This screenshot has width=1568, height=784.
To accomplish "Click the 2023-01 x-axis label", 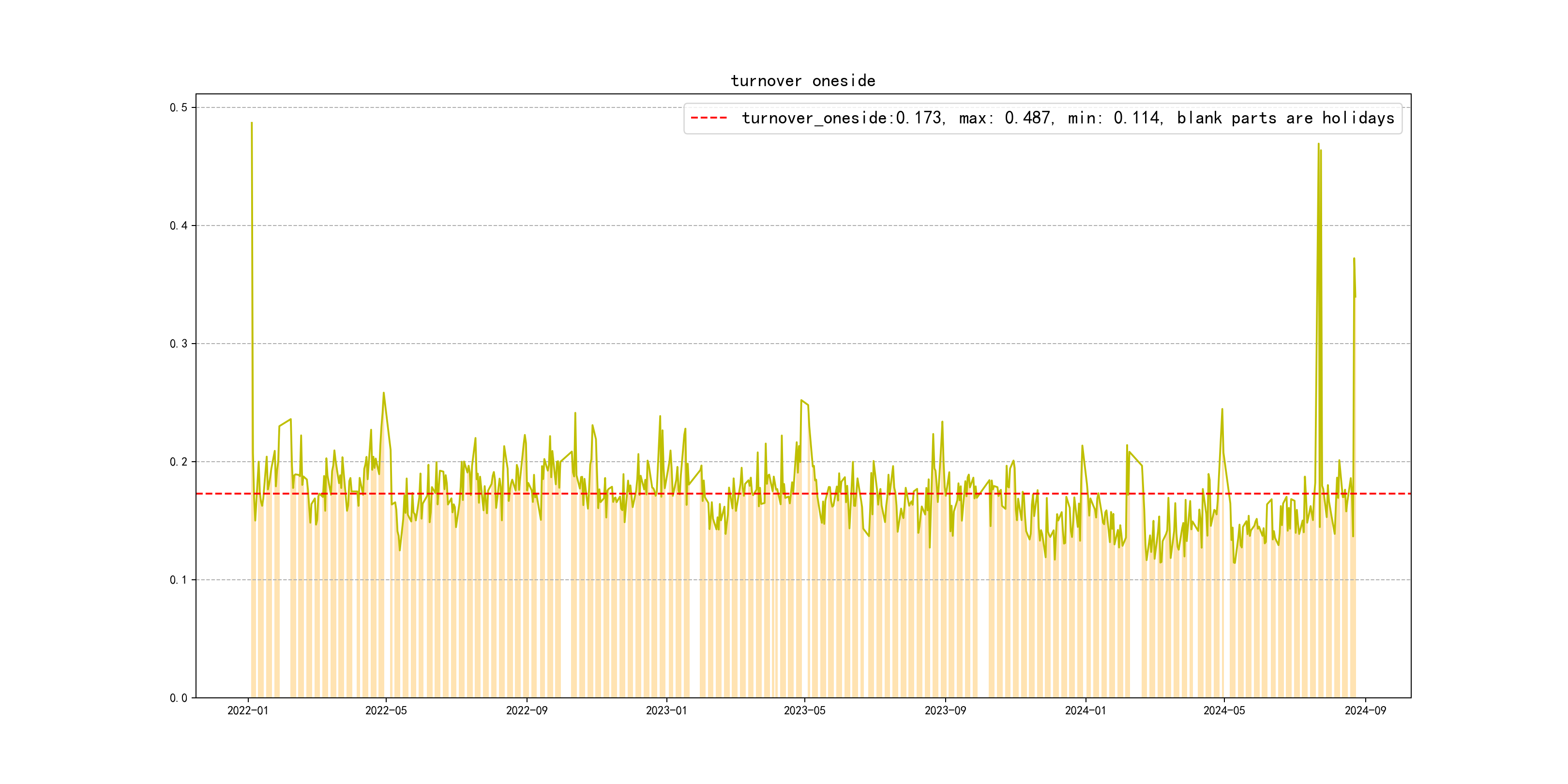I will coord(666,711).
